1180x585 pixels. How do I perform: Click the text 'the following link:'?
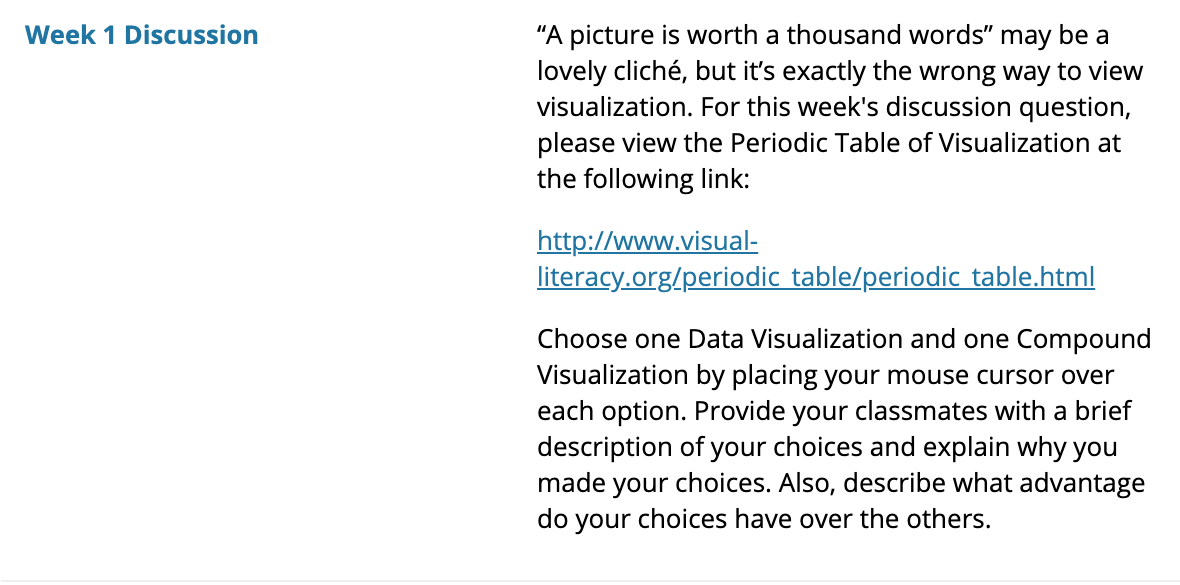(x=643, y=179)
